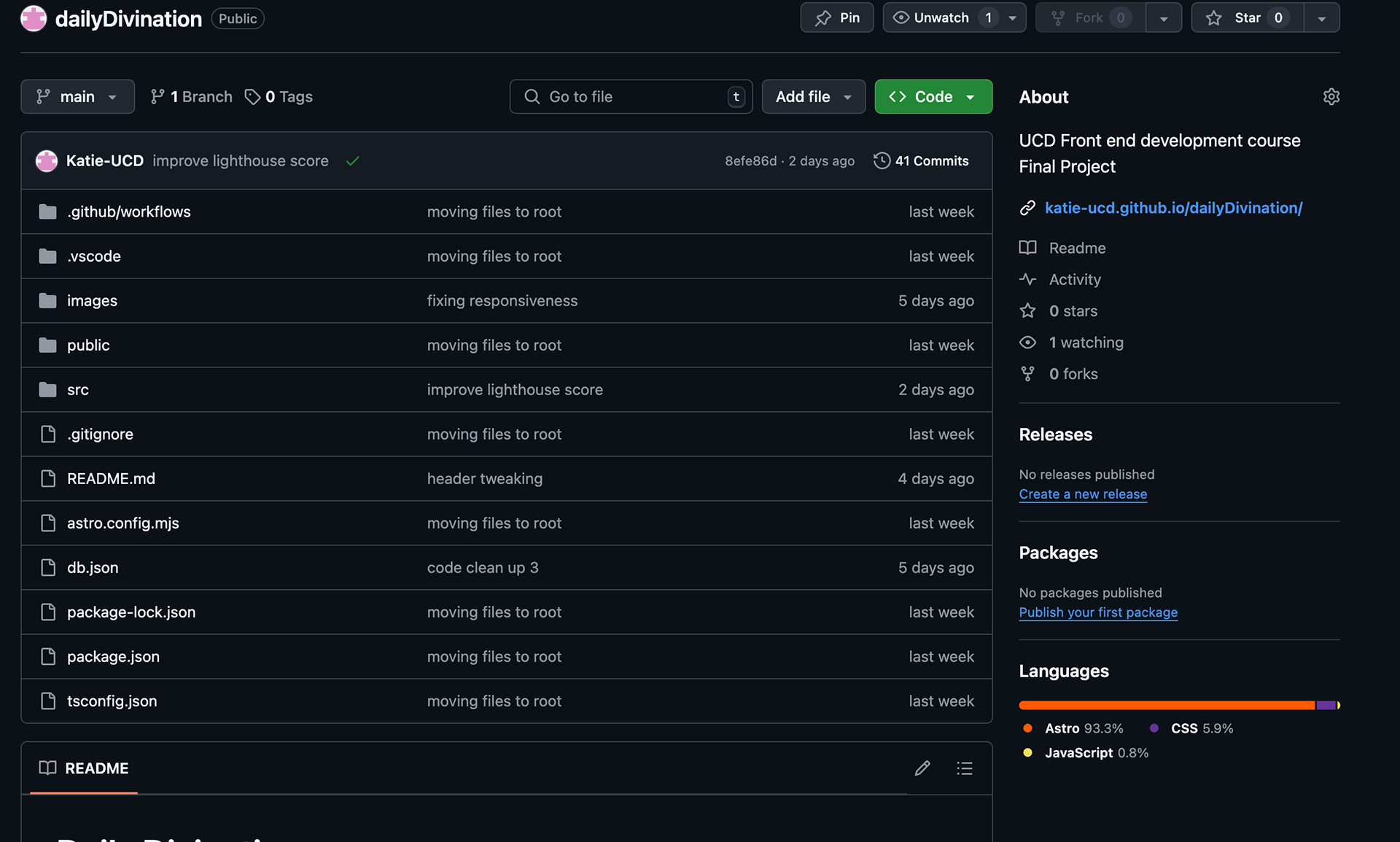The width and height of the screenshot is (1400, 842).
Task: Click the db.json file icon
Action: pos(48,568)
